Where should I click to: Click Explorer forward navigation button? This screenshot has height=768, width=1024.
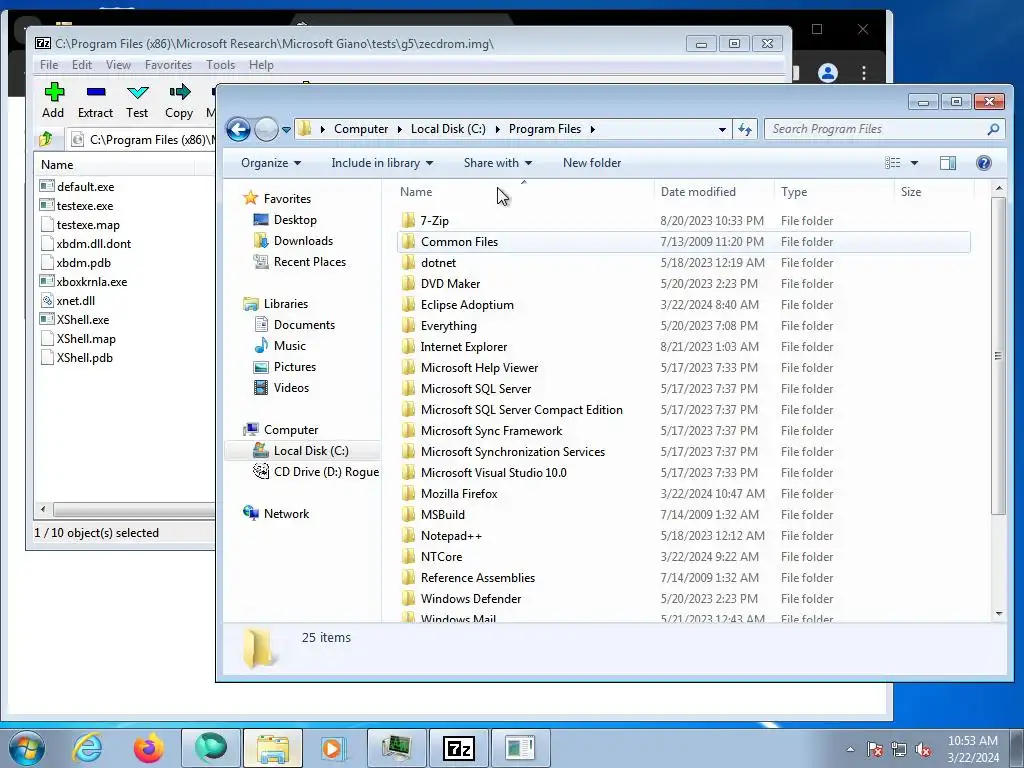pos(266,129)
